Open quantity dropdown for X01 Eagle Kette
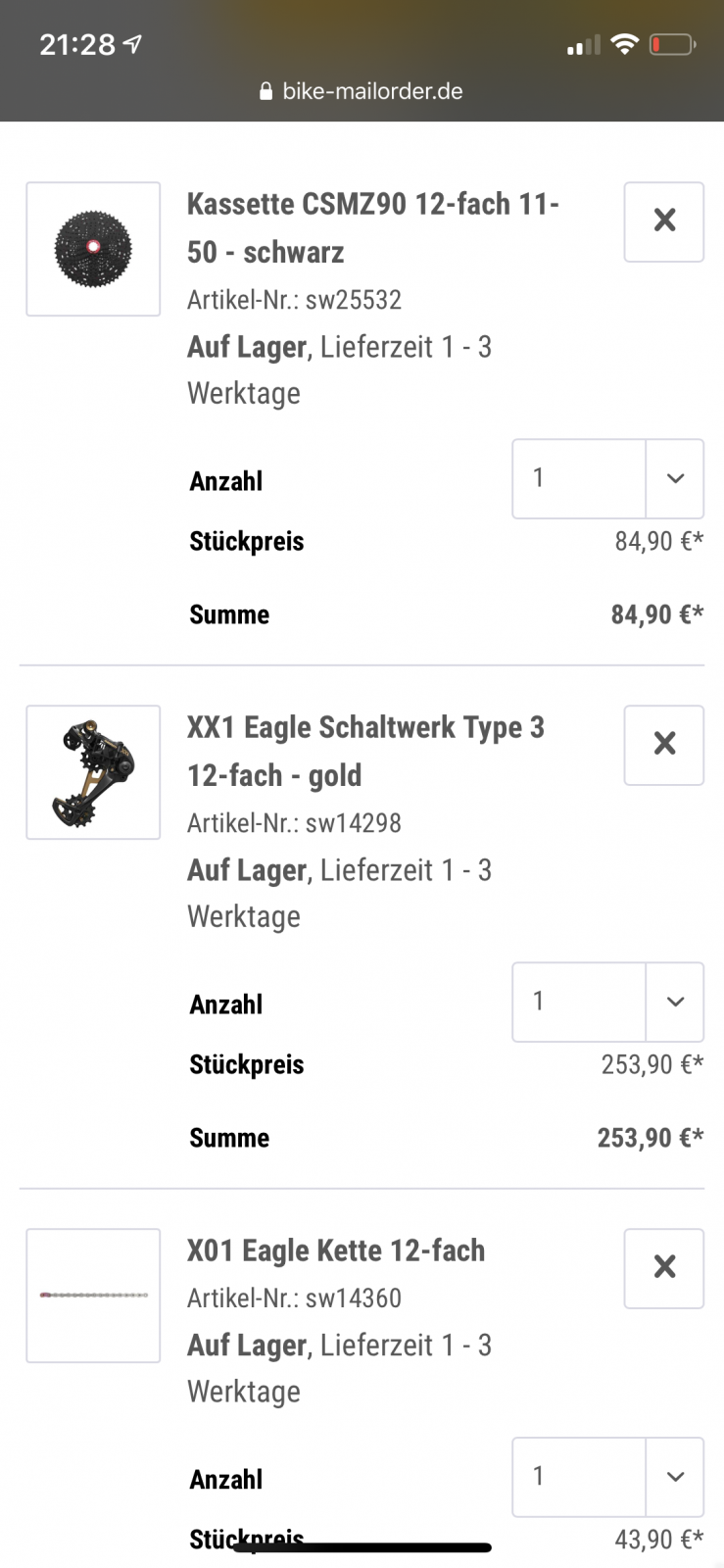The image size is (724, 1568). point(607,1477)
